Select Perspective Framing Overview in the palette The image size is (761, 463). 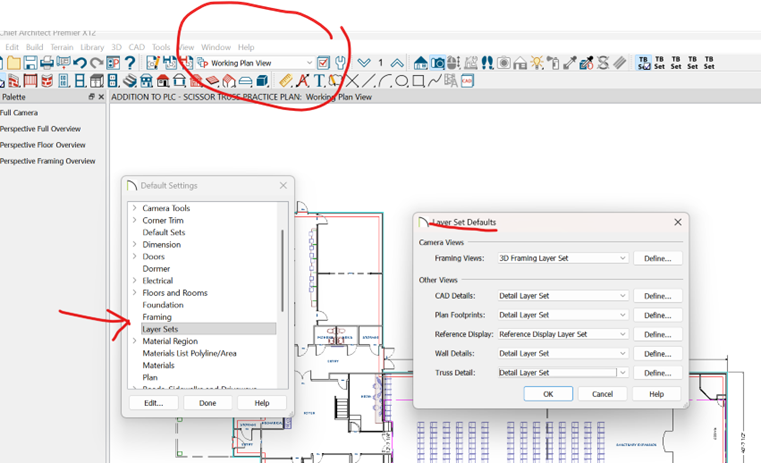(x=48, y=161)
